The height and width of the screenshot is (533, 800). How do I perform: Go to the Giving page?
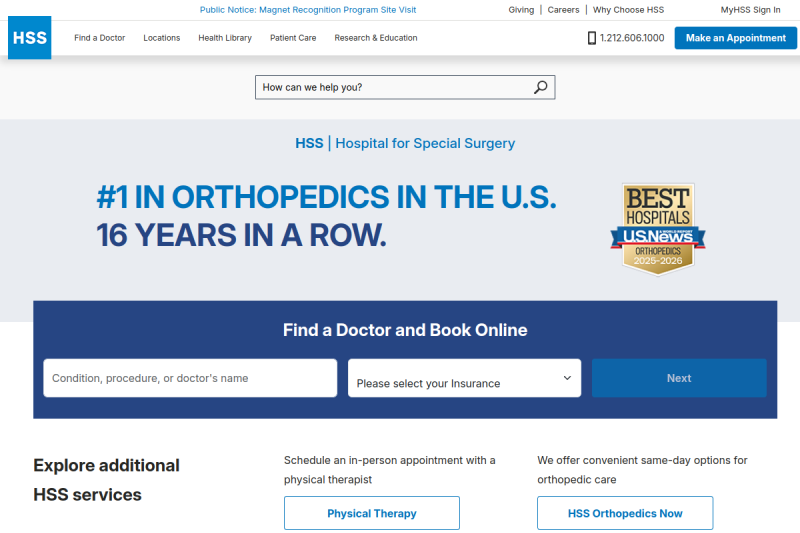pos(521,10)
